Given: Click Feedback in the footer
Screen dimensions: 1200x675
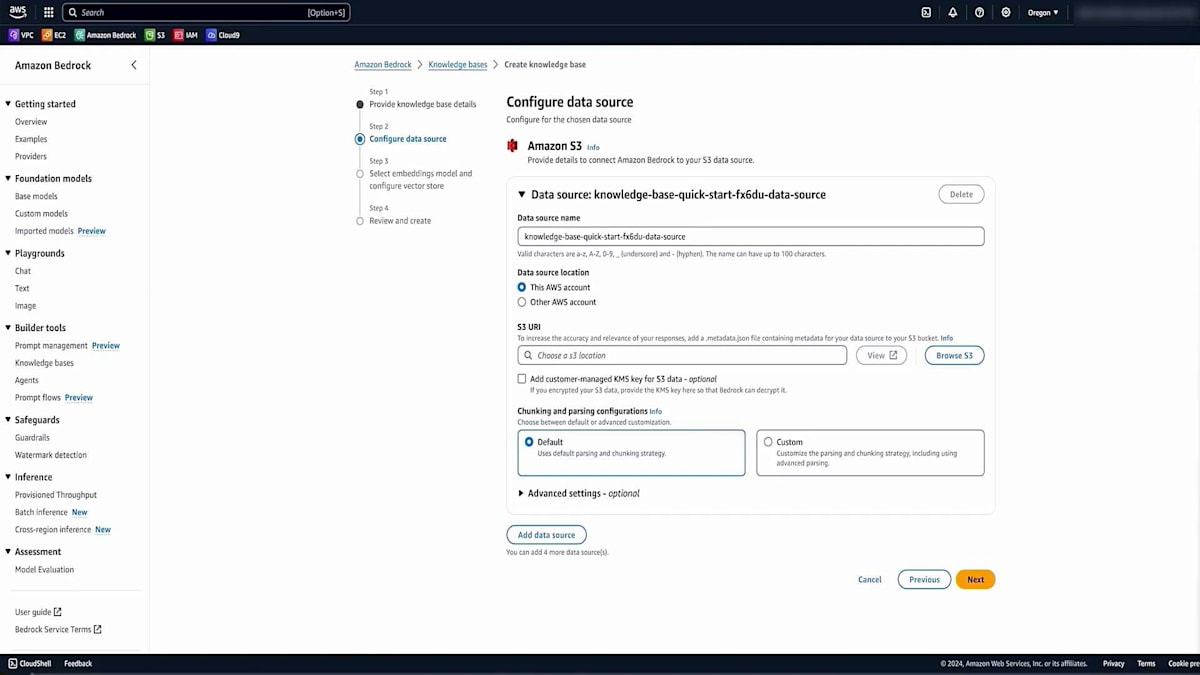Looking at the screenshot, I should 78,664.
